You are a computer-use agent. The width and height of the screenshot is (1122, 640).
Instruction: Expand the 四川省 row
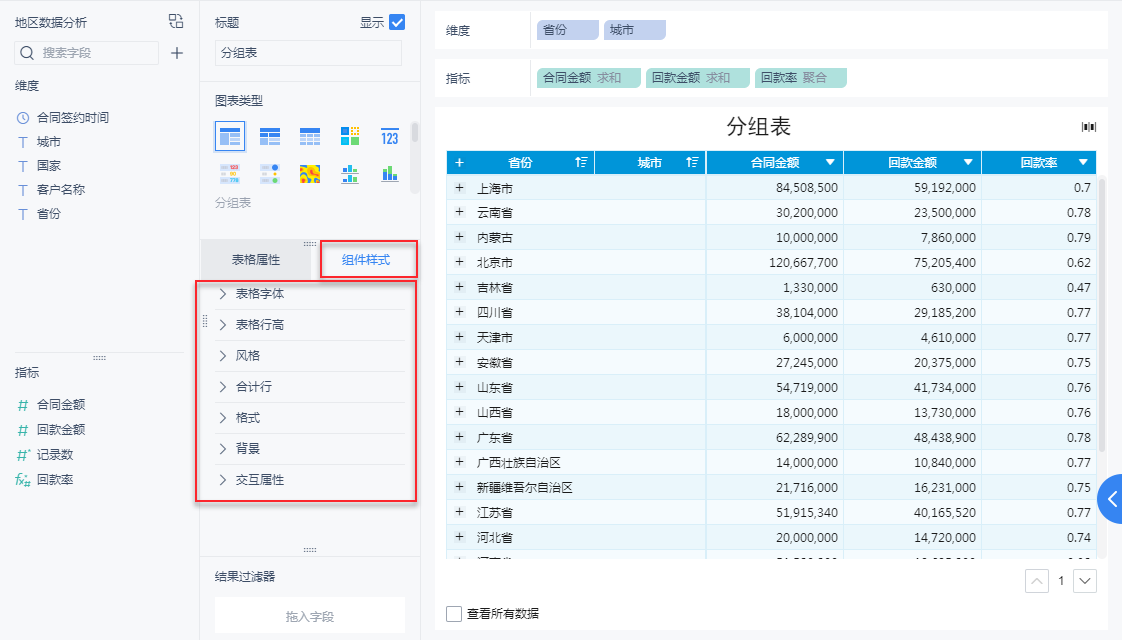pyautogui.click(x=459, y=312)
